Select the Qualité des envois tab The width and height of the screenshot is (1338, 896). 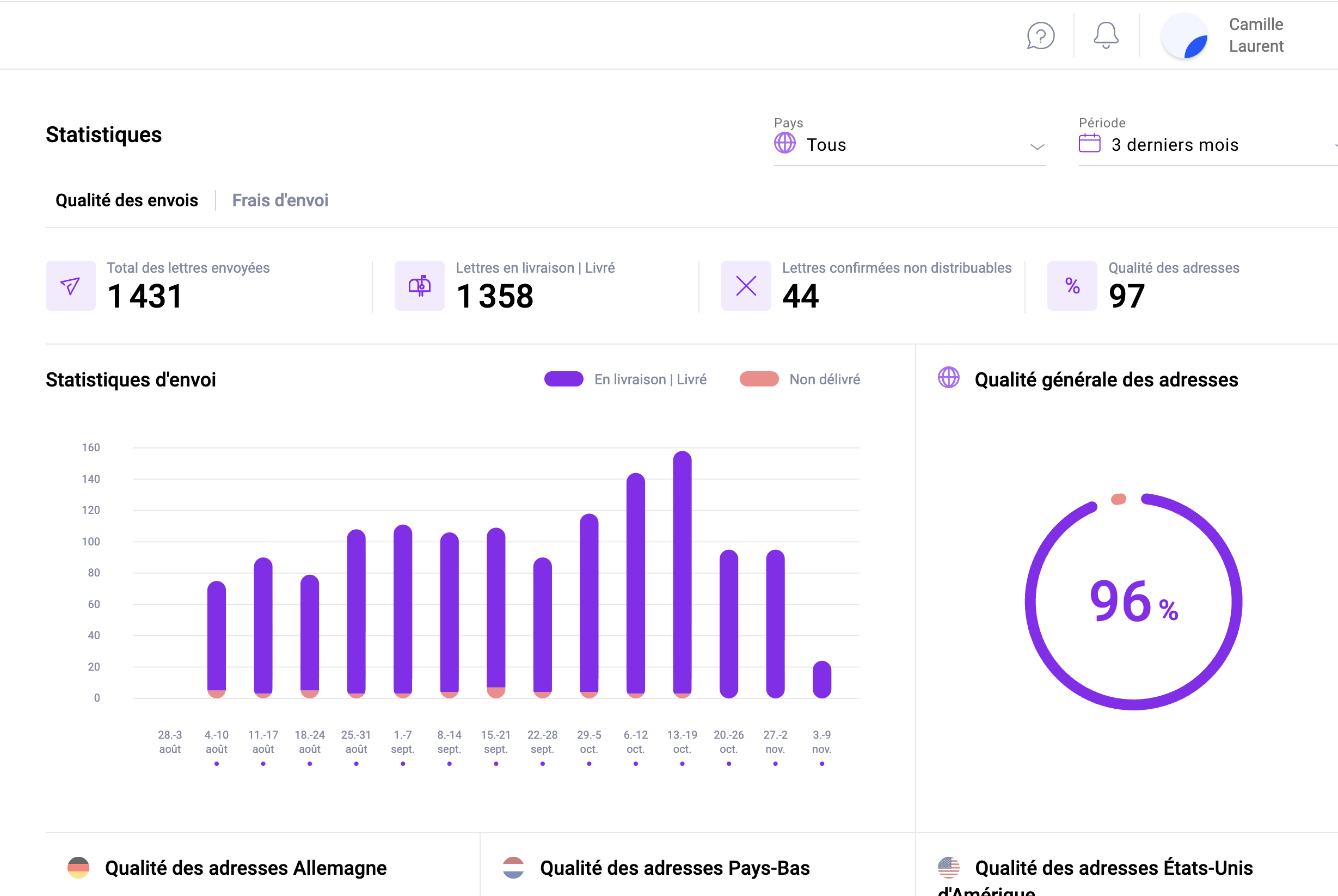[126, 200]
